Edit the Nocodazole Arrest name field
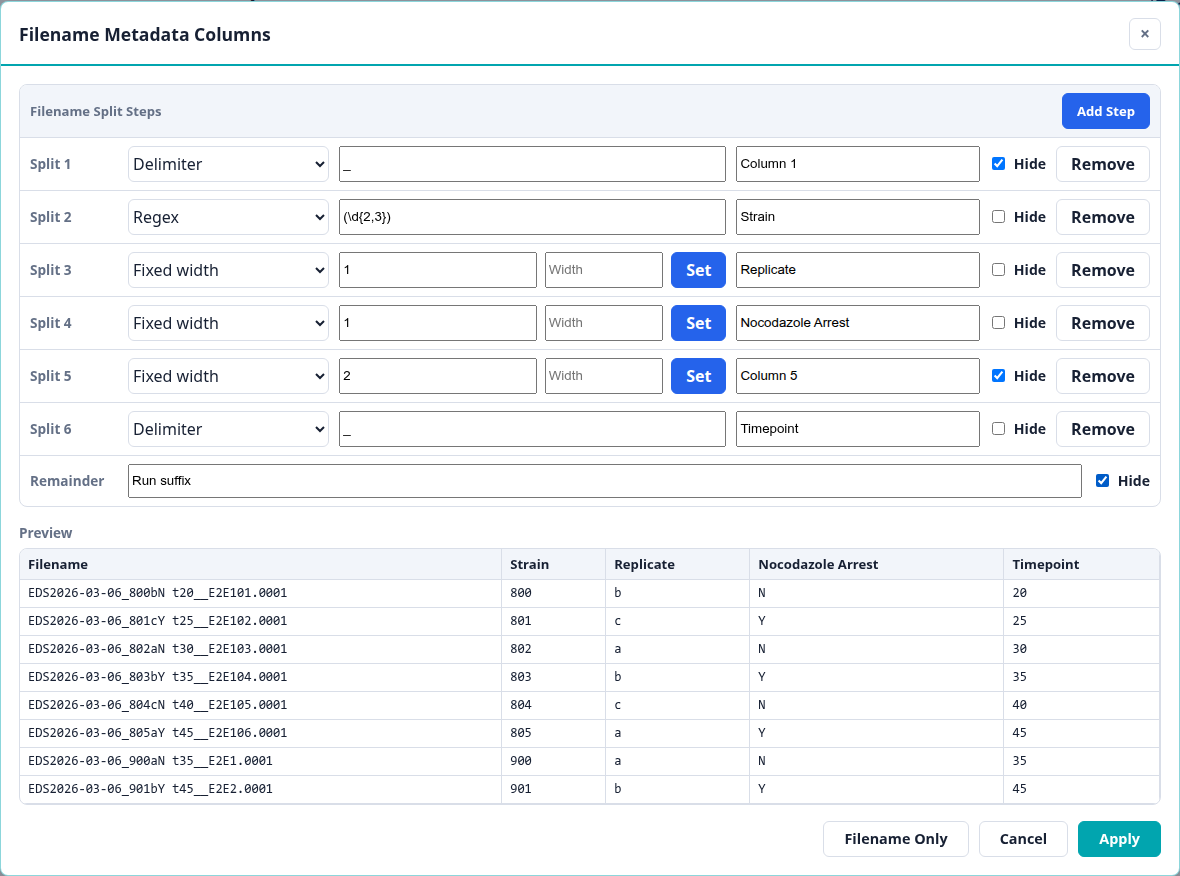The height and width of the screenshot is (876, 1180). click(857, 323)
